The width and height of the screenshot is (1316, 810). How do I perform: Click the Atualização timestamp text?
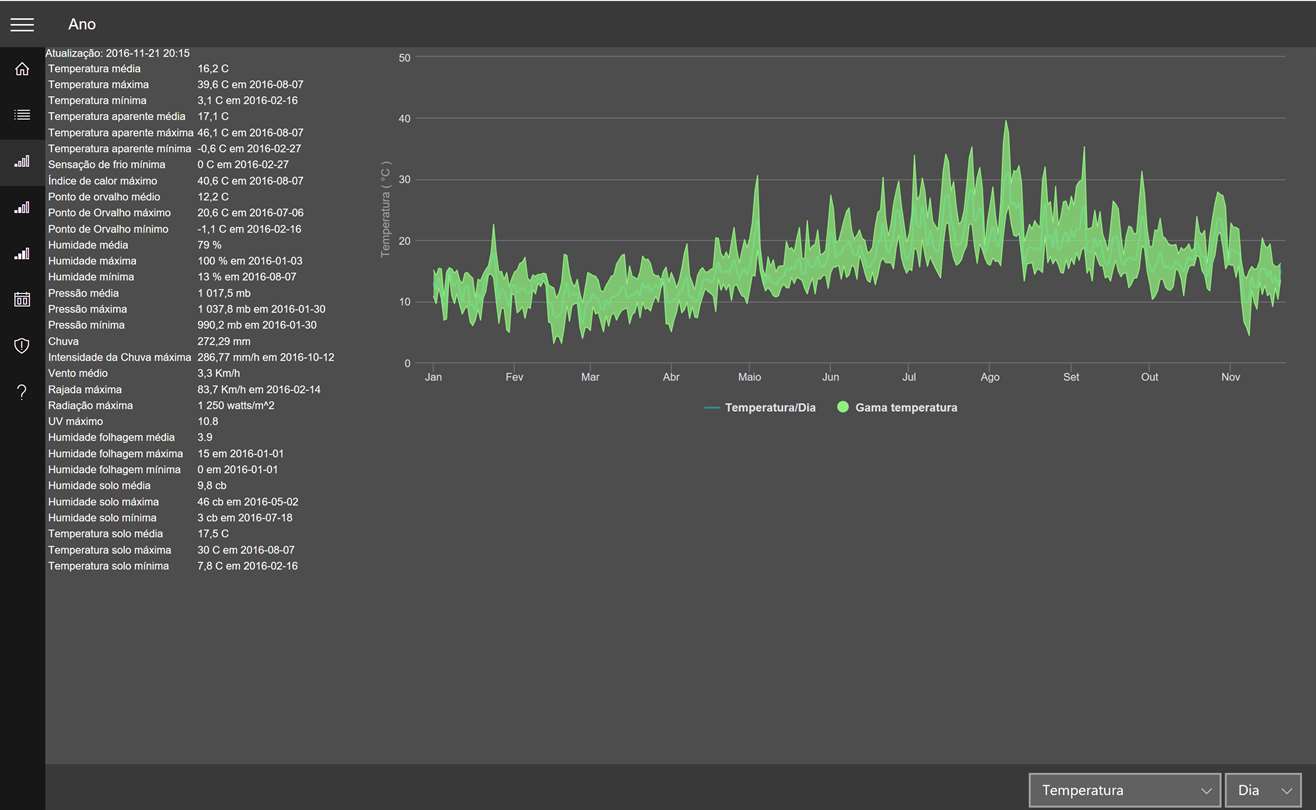[118, 53]
